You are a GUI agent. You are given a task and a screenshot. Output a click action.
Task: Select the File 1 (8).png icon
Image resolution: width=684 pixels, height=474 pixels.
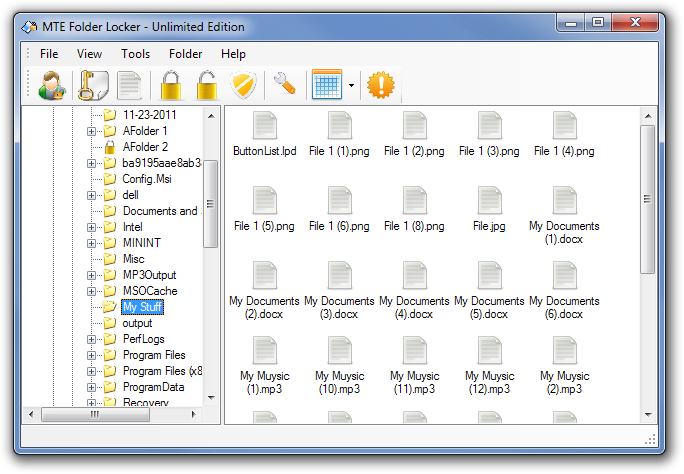415,201
